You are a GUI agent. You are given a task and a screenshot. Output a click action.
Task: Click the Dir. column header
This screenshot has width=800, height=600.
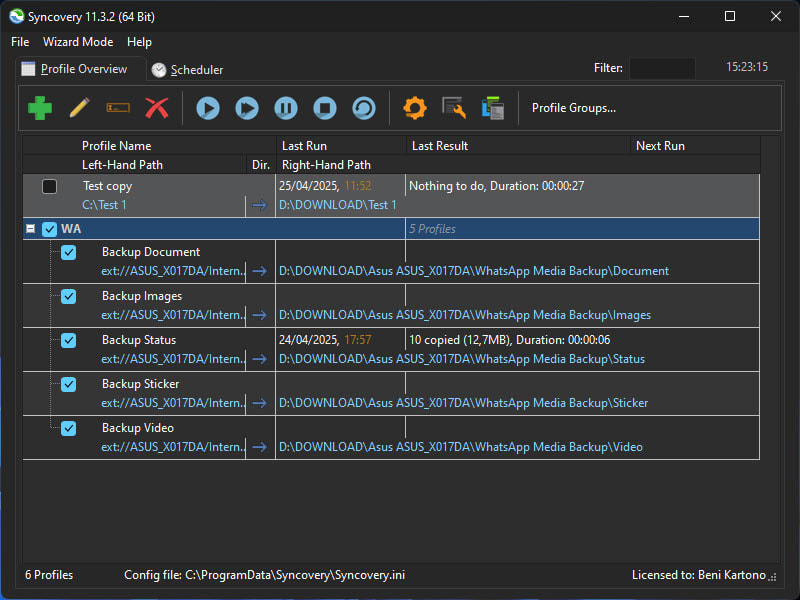[261, 165]
